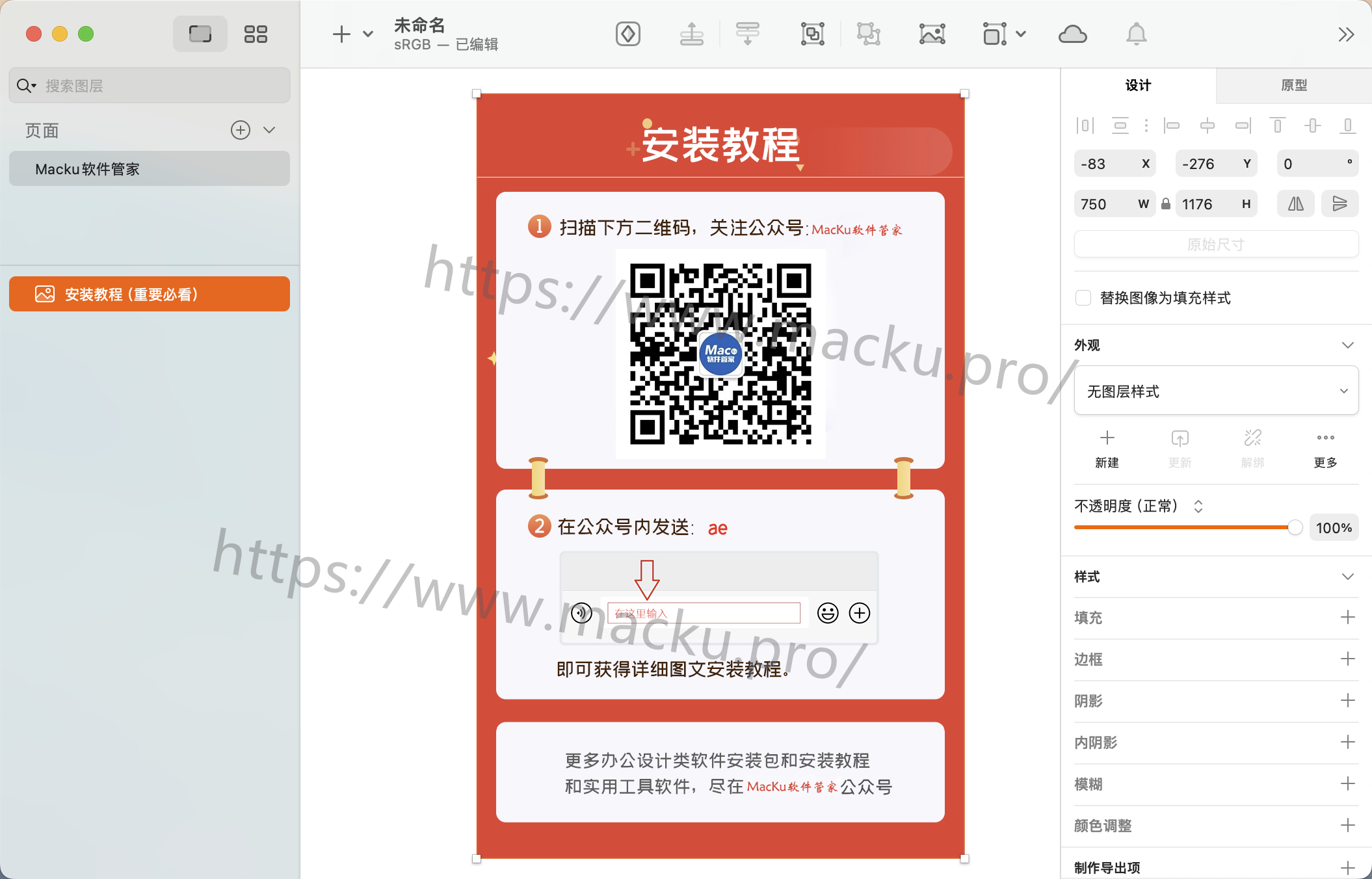Open the blend mode selector arrows

tap(1198, 506)
